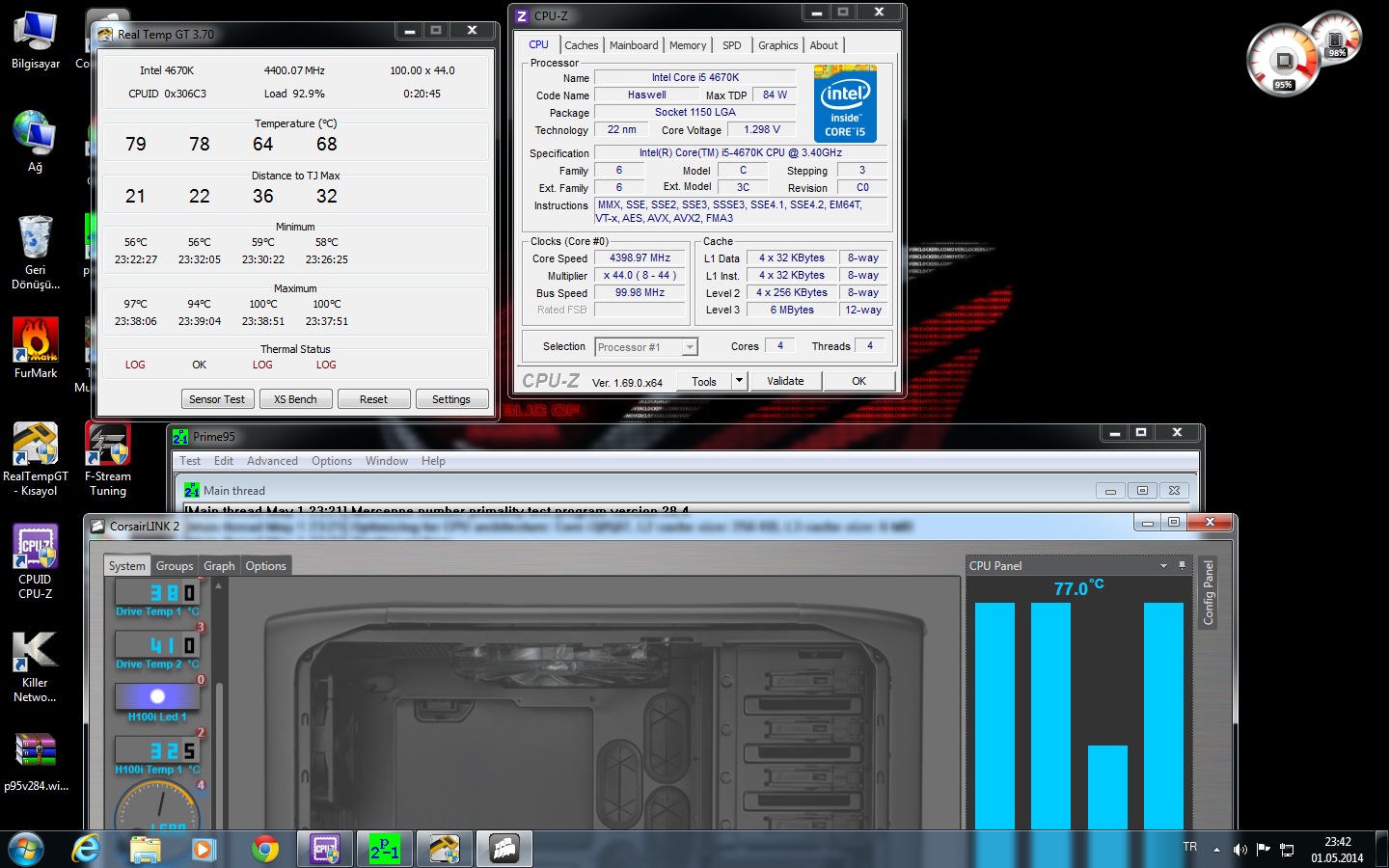Click the H100i Temp 1 sensor widget

pyautogui.click(x=157, y=756)
